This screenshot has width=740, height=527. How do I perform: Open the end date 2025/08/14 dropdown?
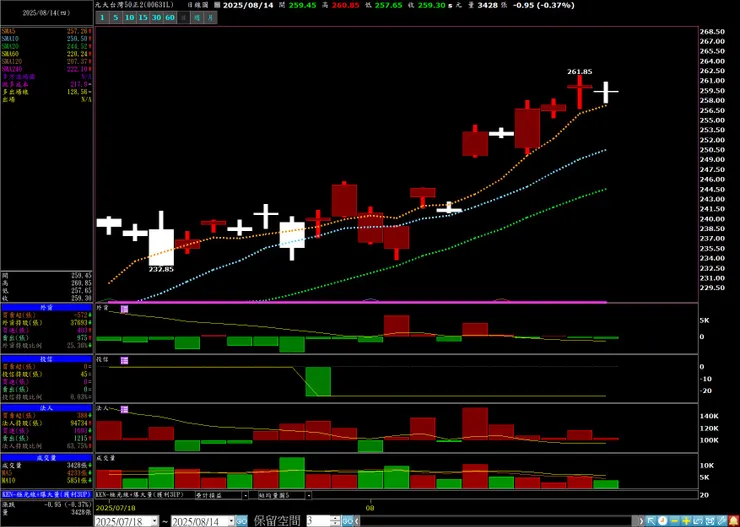(x=231, y=521)
